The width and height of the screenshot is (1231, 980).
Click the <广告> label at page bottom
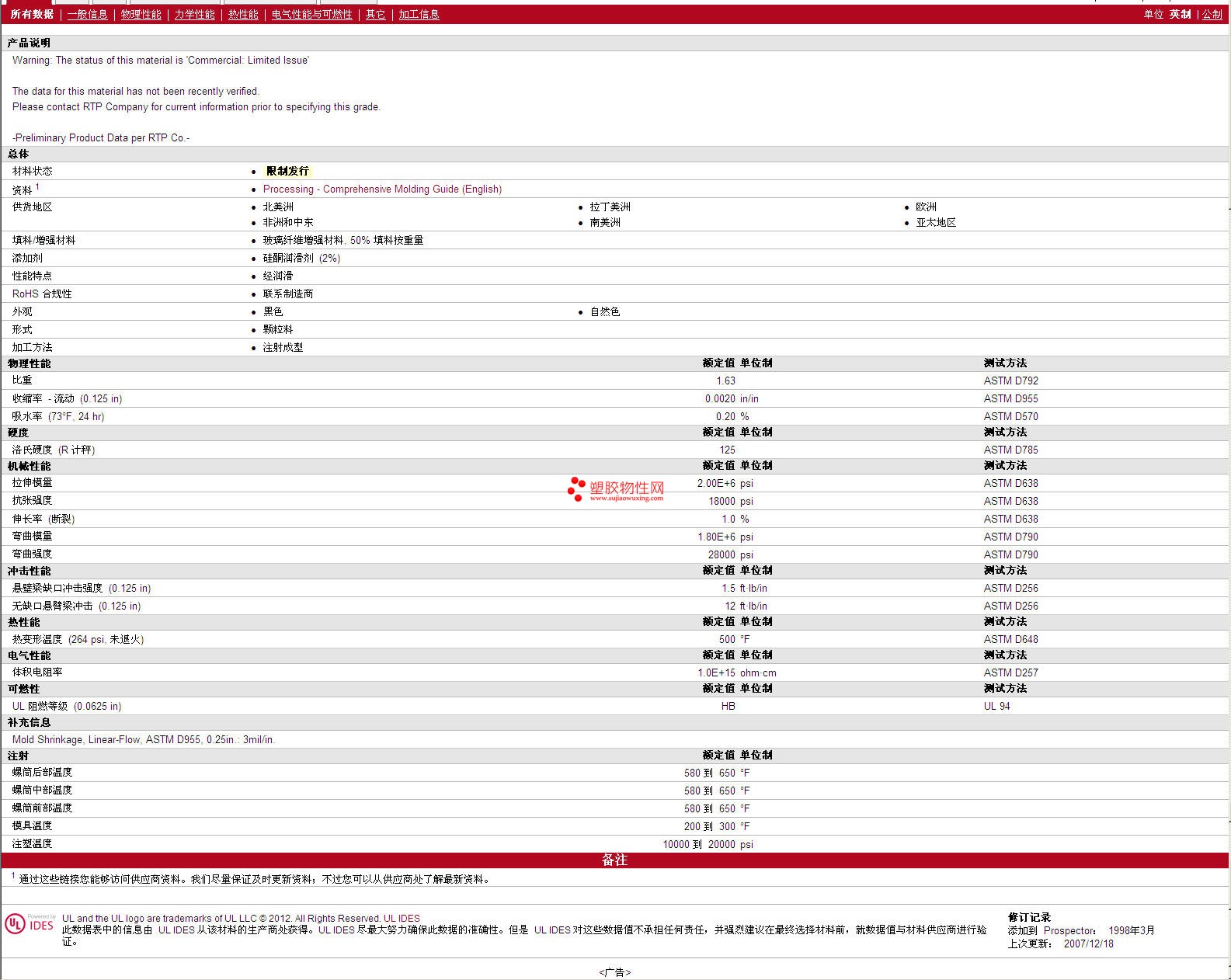coord(614,972)
